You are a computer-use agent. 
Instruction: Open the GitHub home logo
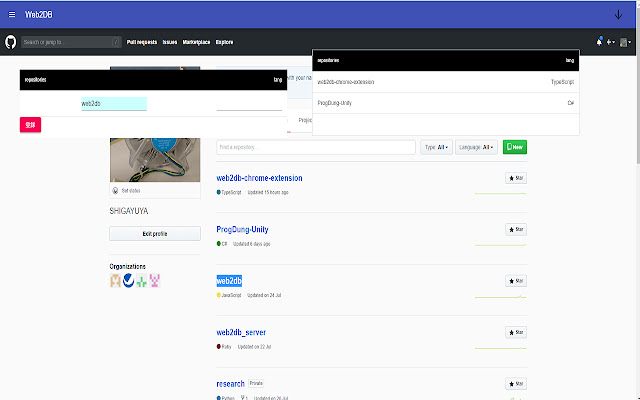point(11,42)
